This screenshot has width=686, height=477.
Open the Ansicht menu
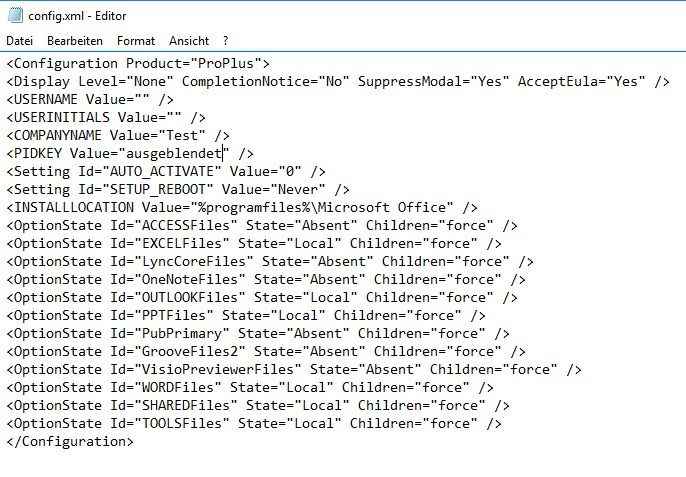click(x=189, y=41)
